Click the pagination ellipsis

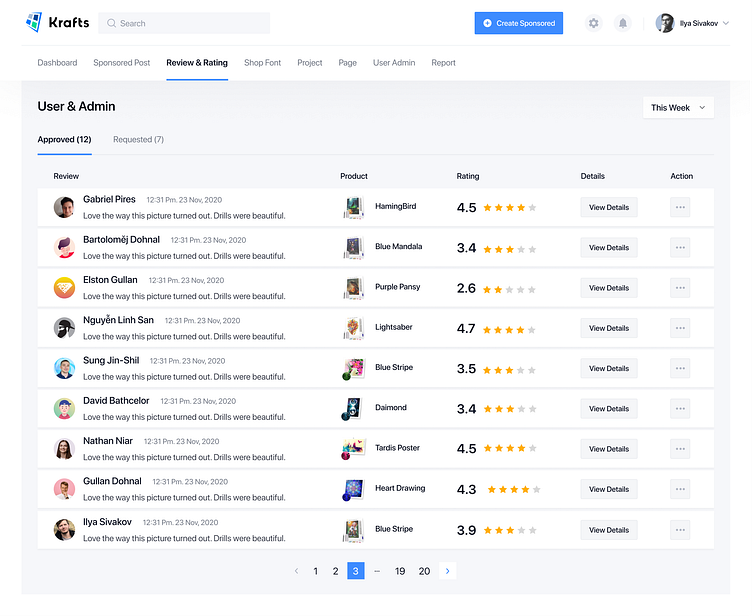click(x=377, y=571)
